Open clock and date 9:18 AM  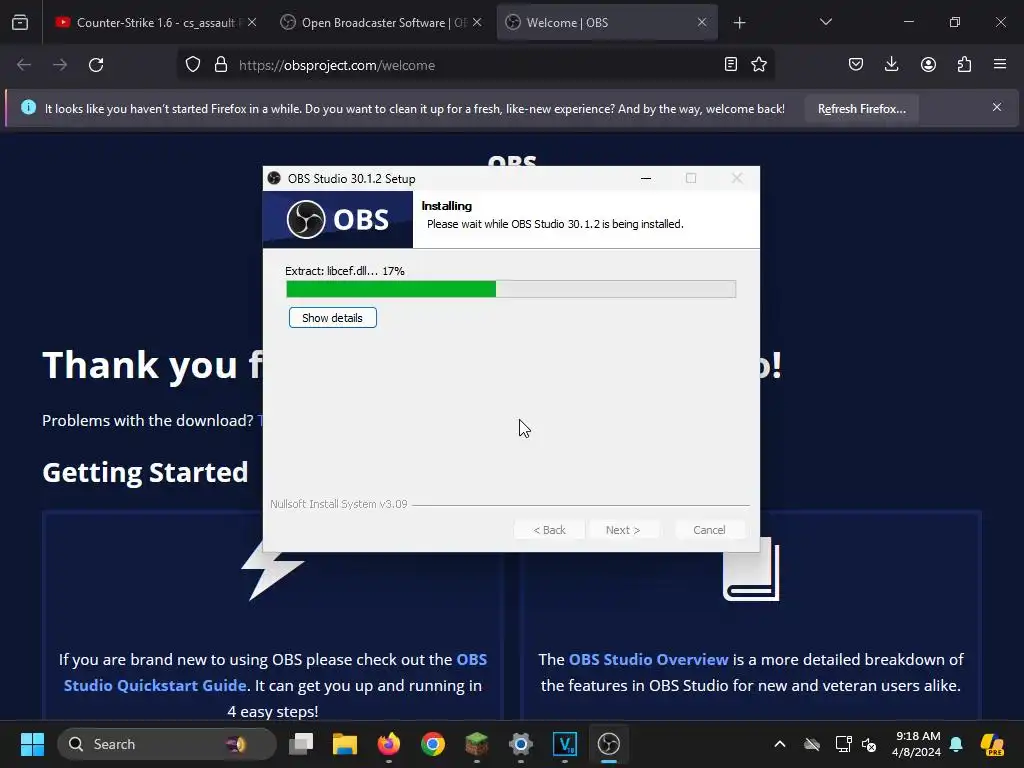coord(917,744)
